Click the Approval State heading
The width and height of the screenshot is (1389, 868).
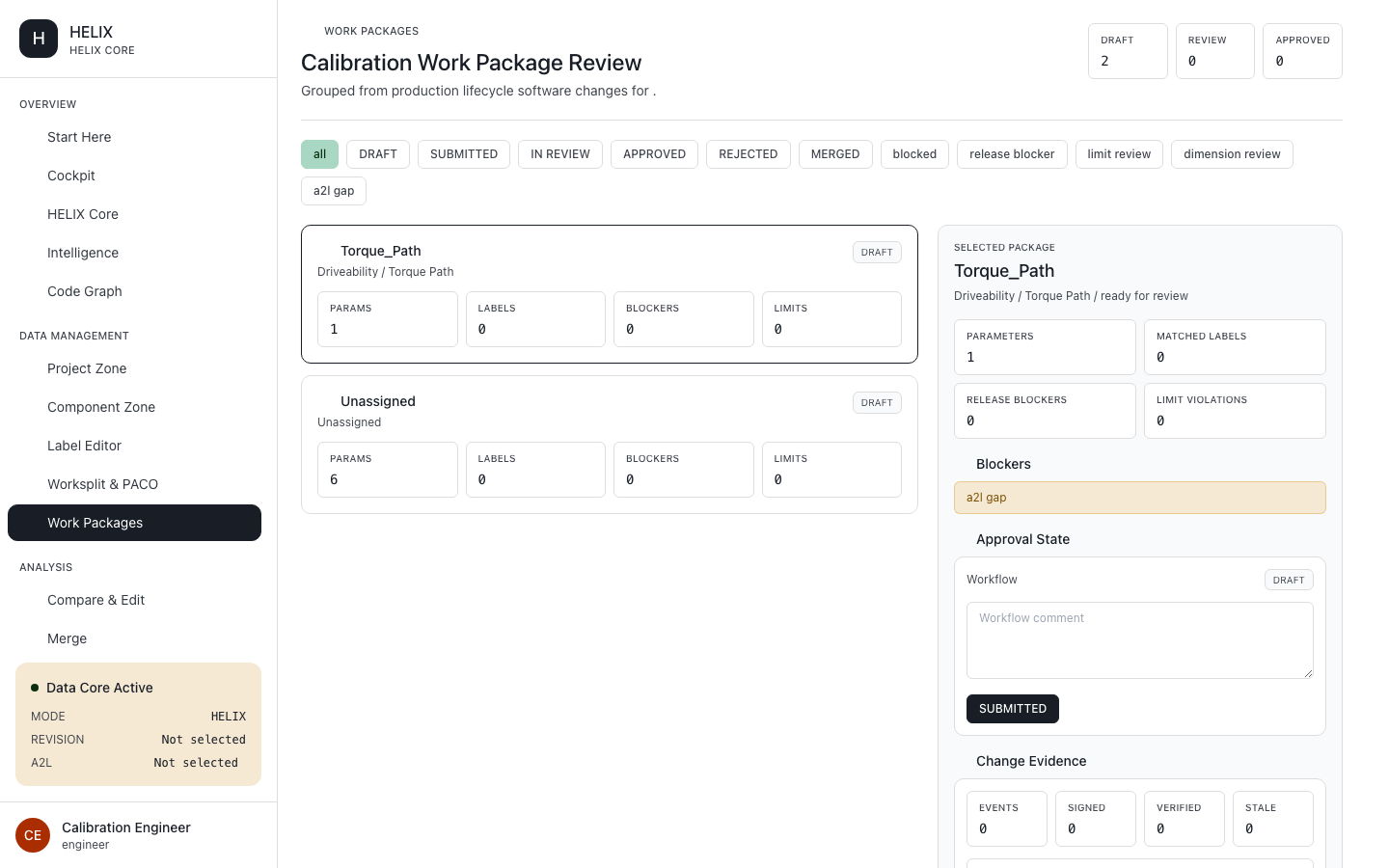click(x=1022, y=539)
